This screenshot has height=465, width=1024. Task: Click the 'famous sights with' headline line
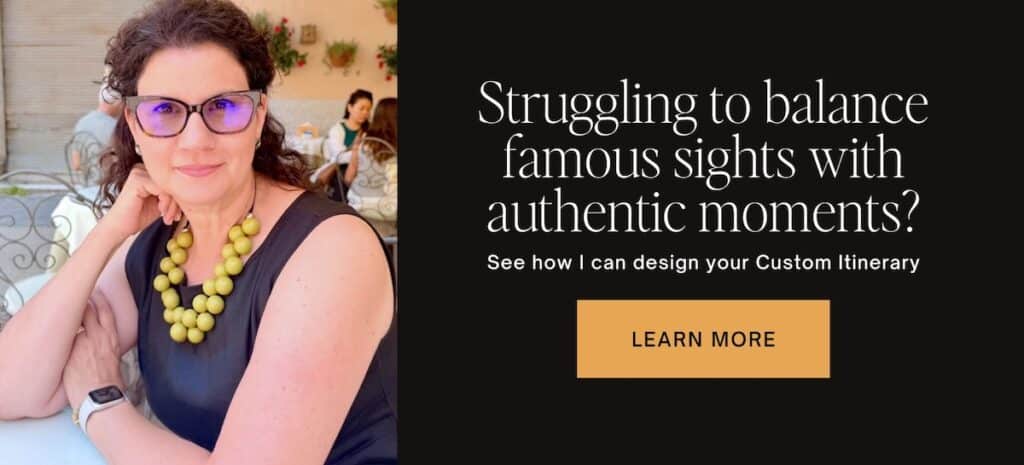click(x=703, y=161)
